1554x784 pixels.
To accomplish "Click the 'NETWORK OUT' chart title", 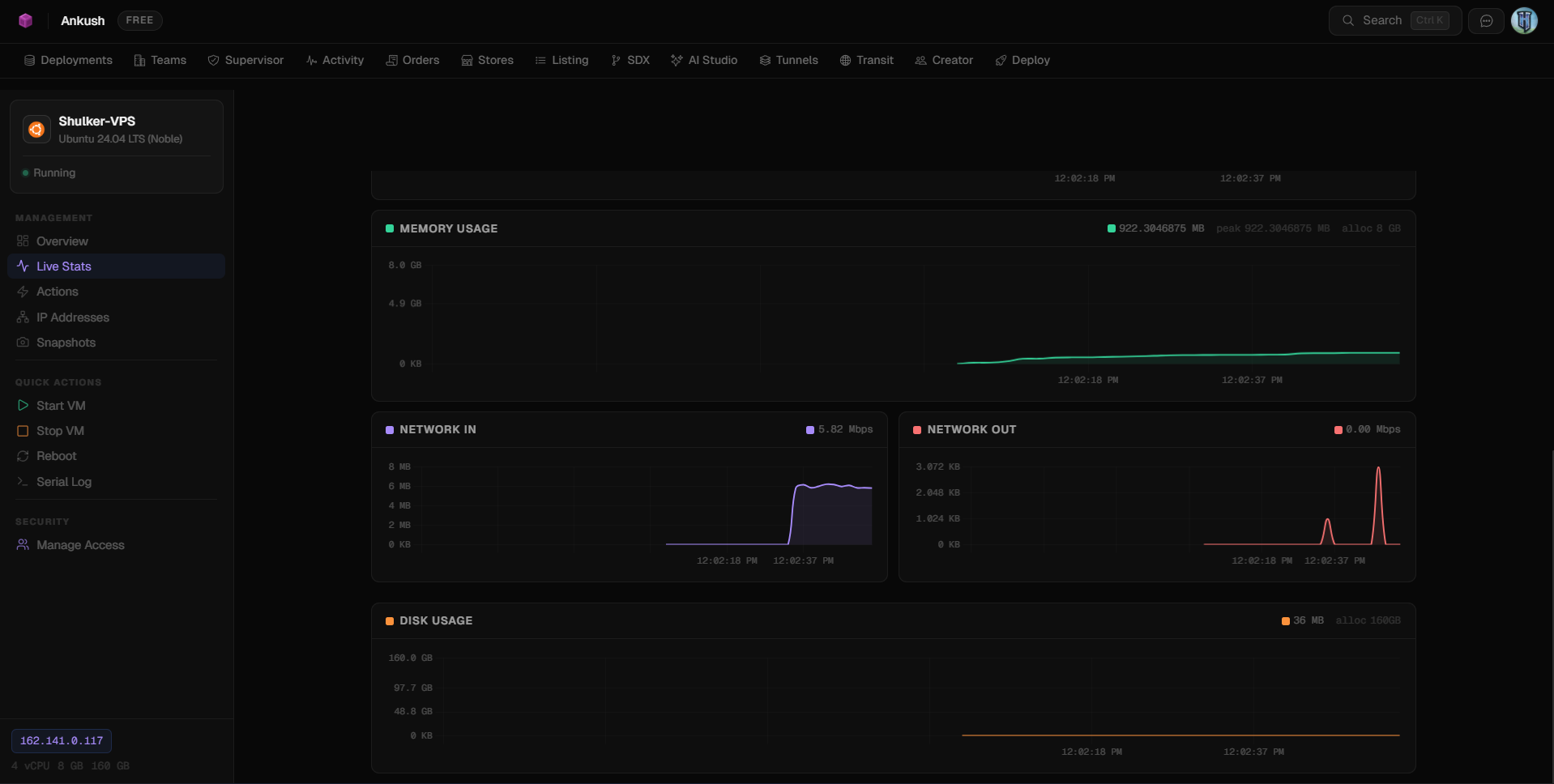I will coord(971,430).
